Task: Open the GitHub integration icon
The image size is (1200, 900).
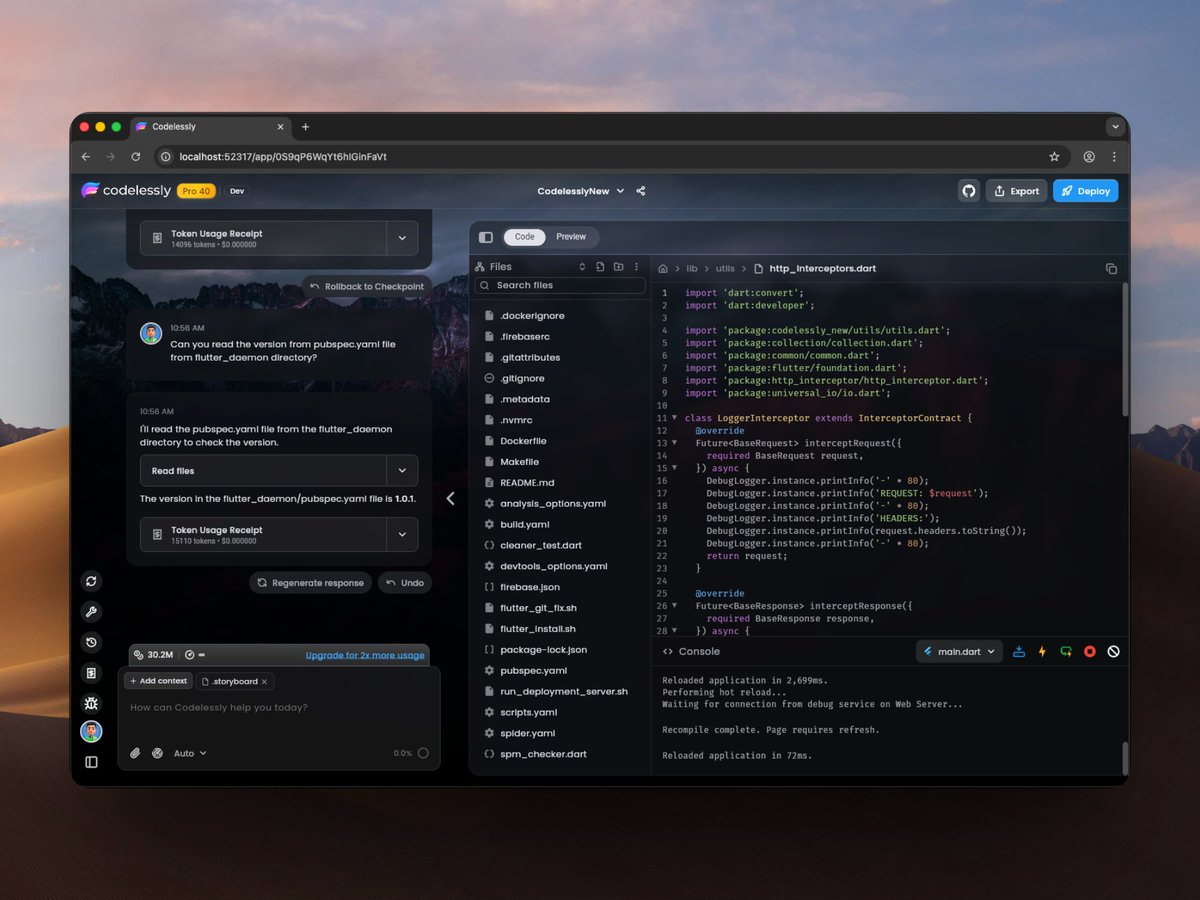Action: [x=968, y=191]
